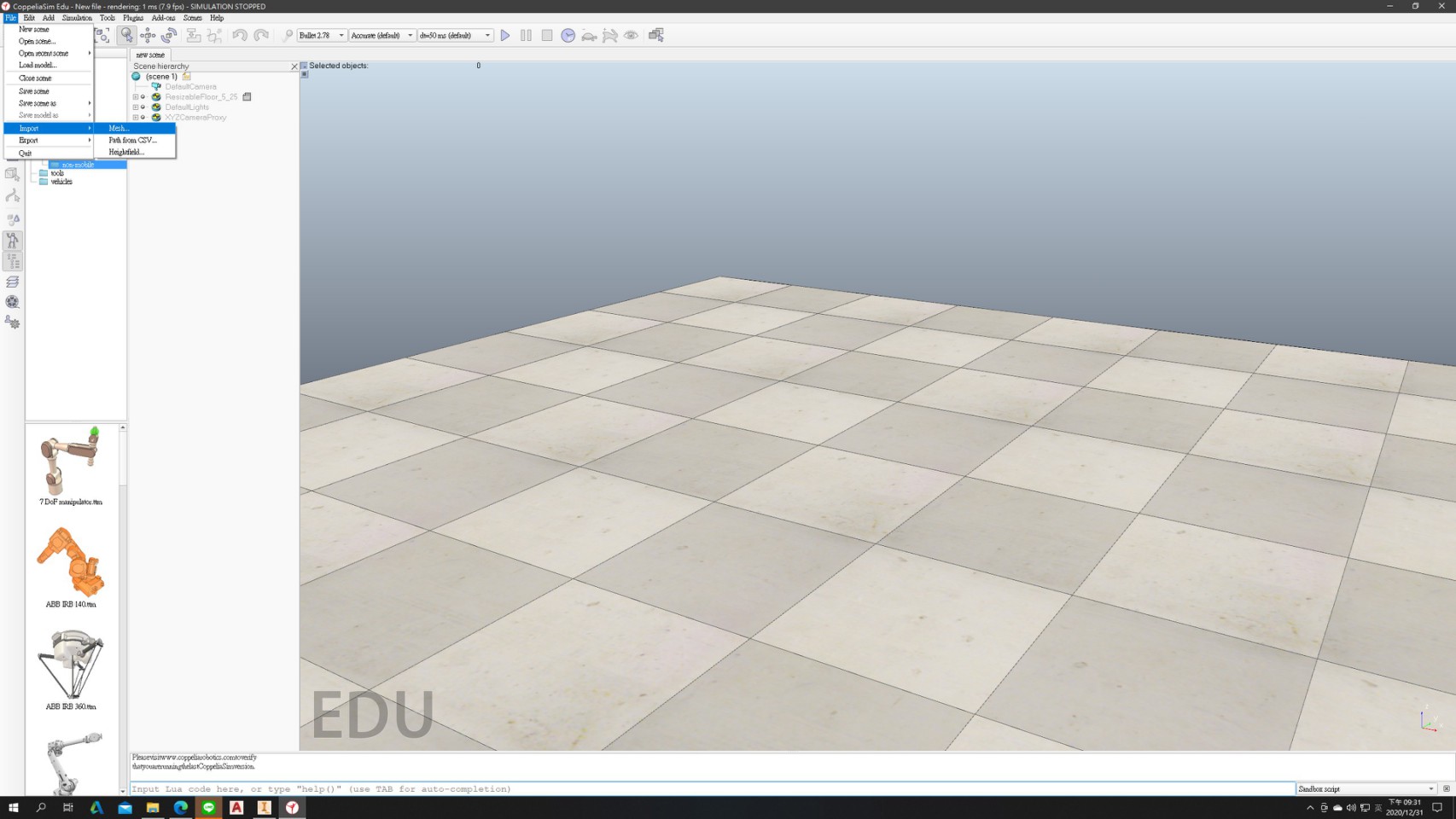Click Open scene... in File menu
The image size is (1456, 819).
(x=50, y=41)
